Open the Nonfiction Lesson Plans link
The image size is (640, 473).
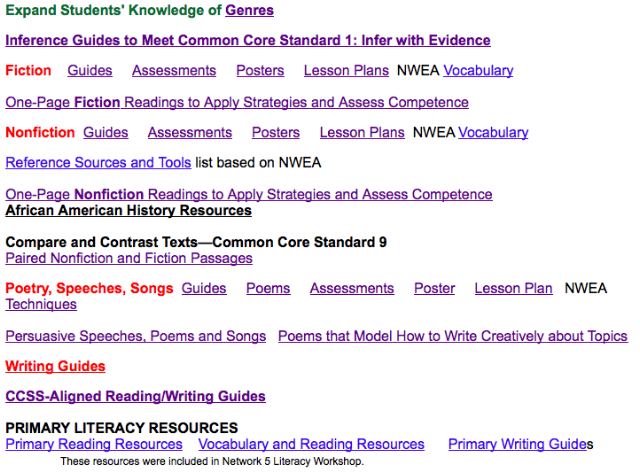(x=362, y=133)
